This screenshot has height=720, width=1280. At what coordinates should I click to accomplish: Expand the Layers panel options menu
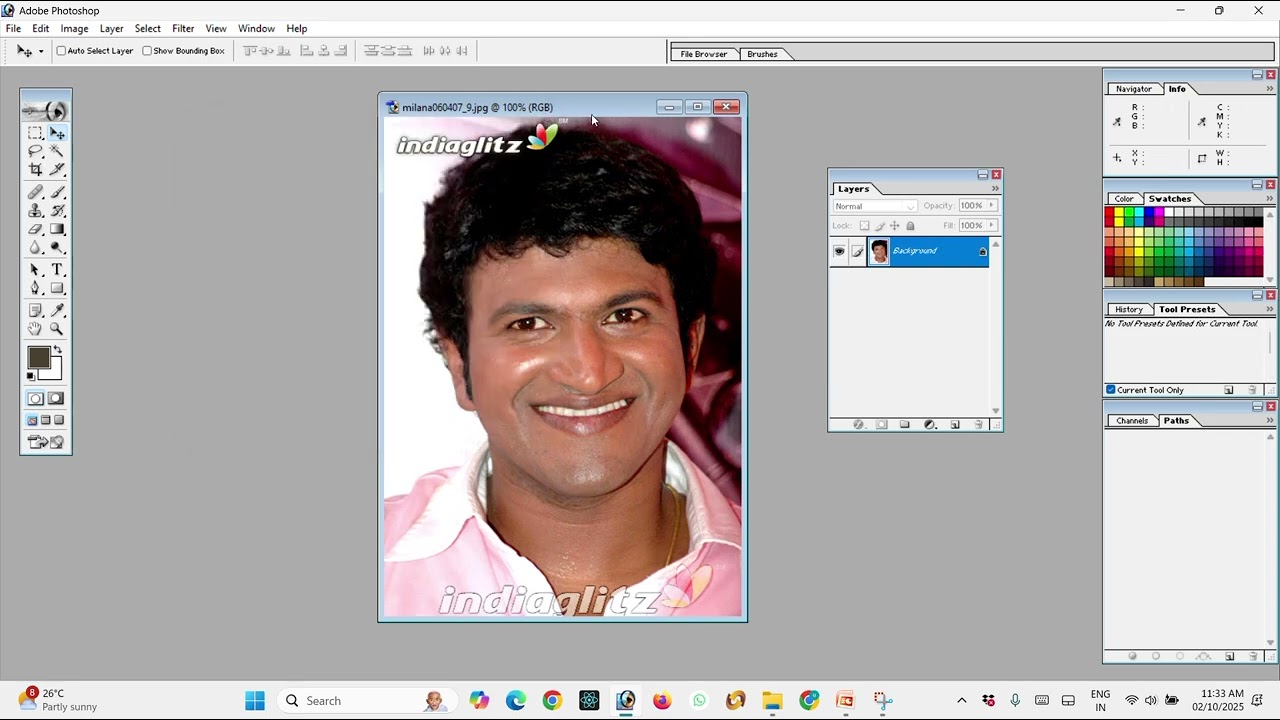point(995,189)
